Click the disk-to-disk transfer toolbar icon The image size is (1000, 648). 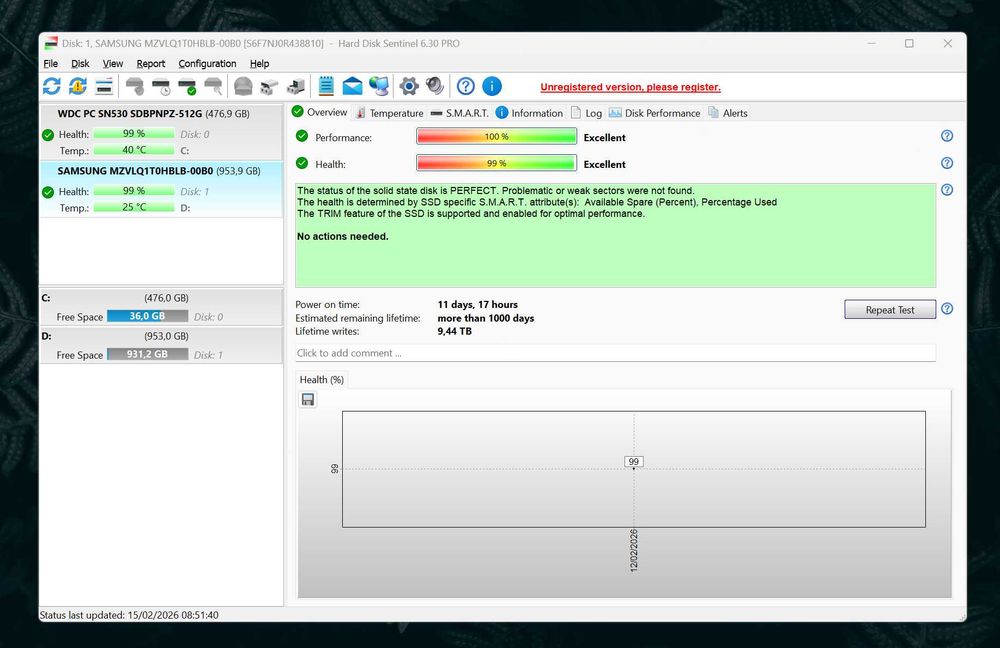pyautogui.click(x=269, y=86)
